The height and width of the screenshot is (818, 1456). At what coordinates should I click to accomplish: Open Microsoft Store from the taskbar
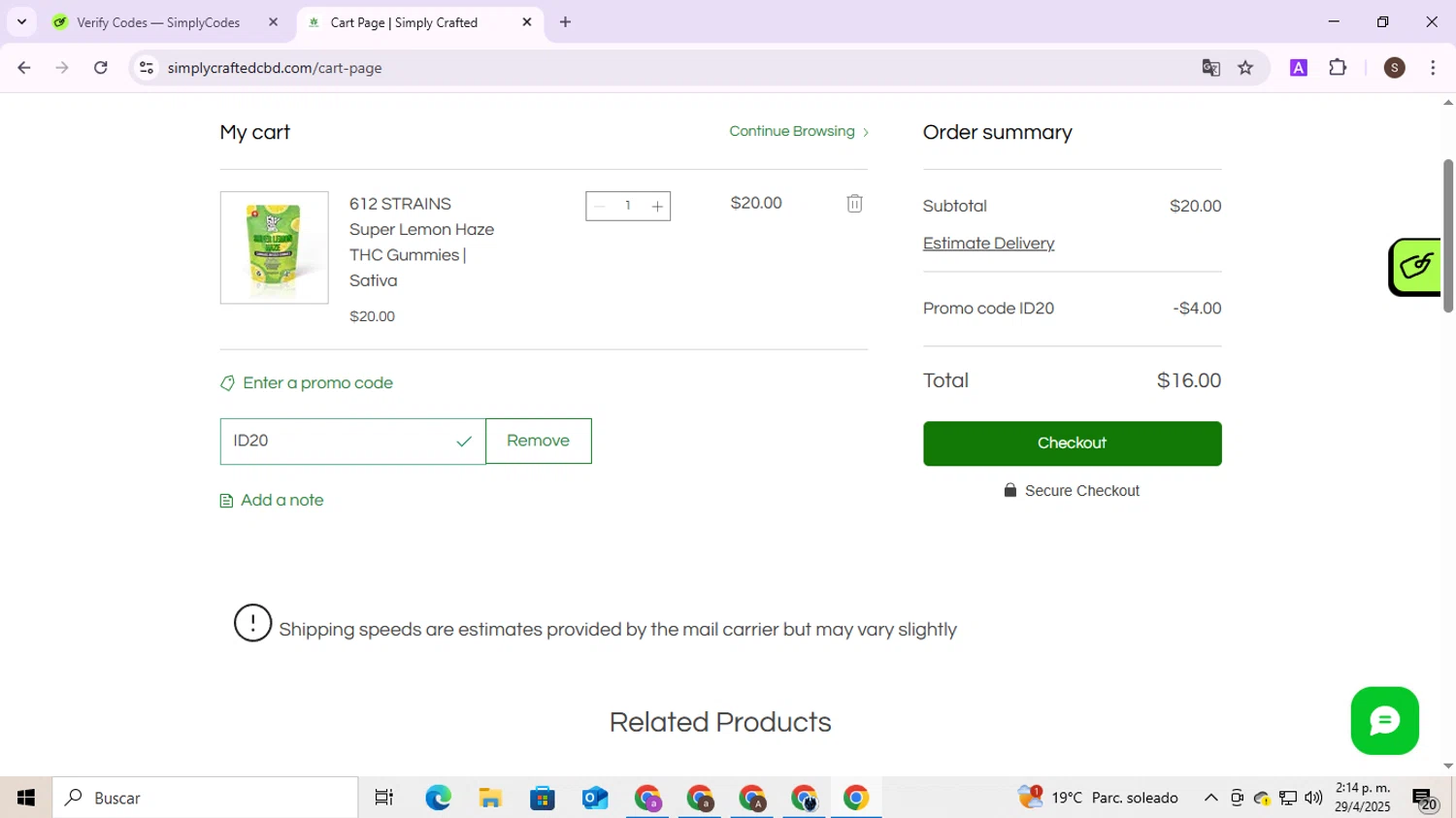point(543,798)
